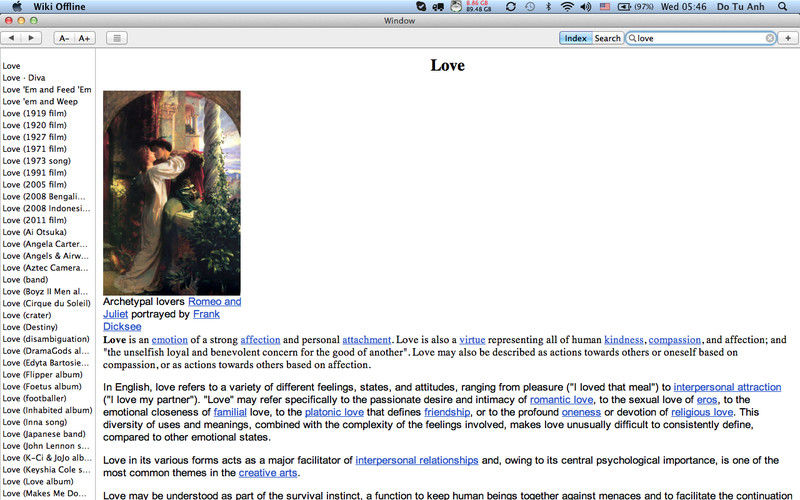Open the Time Machine menu bar icon
800x500 pixels.
point(530,7)
